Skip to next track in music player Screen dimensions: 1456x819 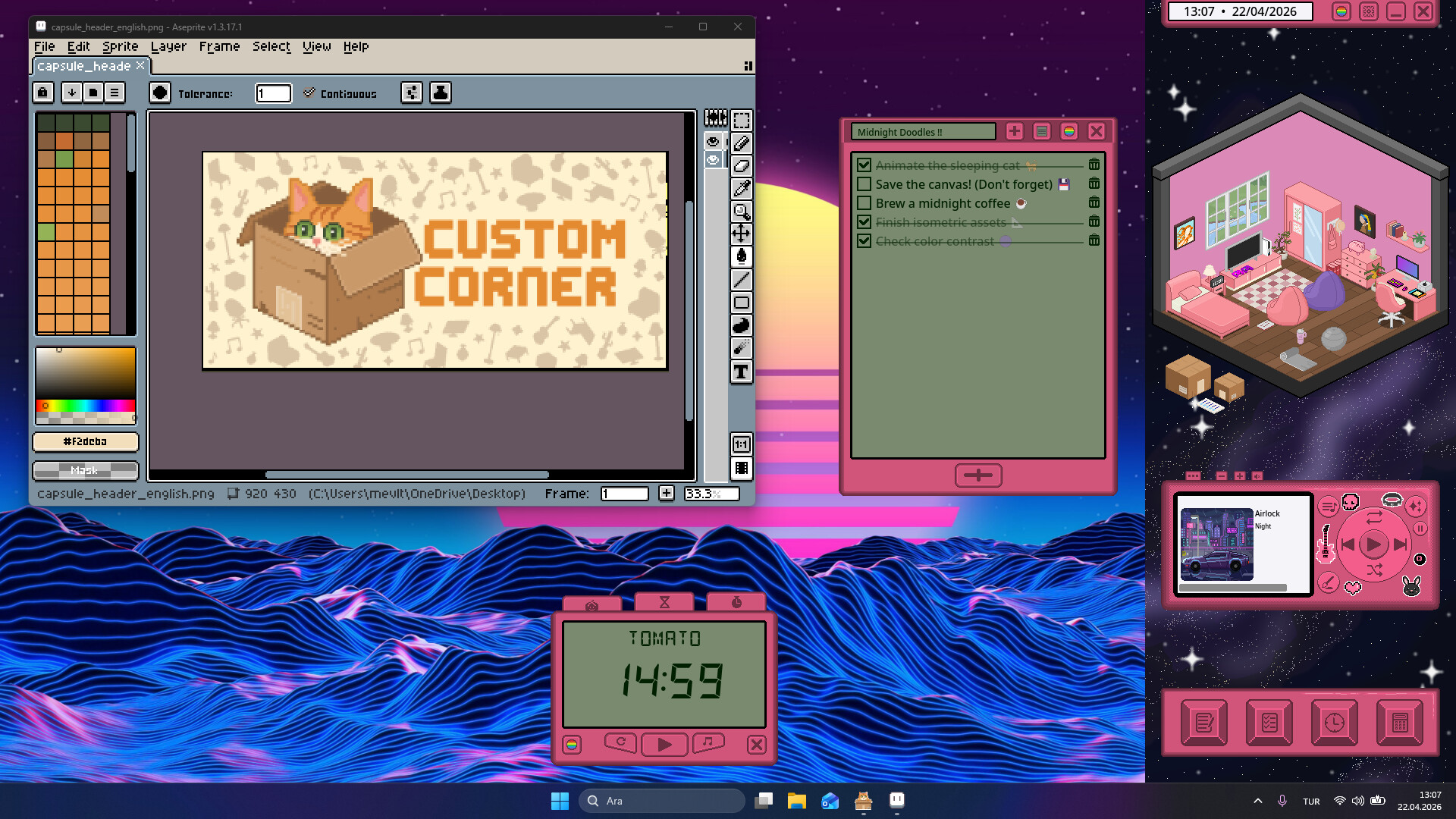[1400, 544]
